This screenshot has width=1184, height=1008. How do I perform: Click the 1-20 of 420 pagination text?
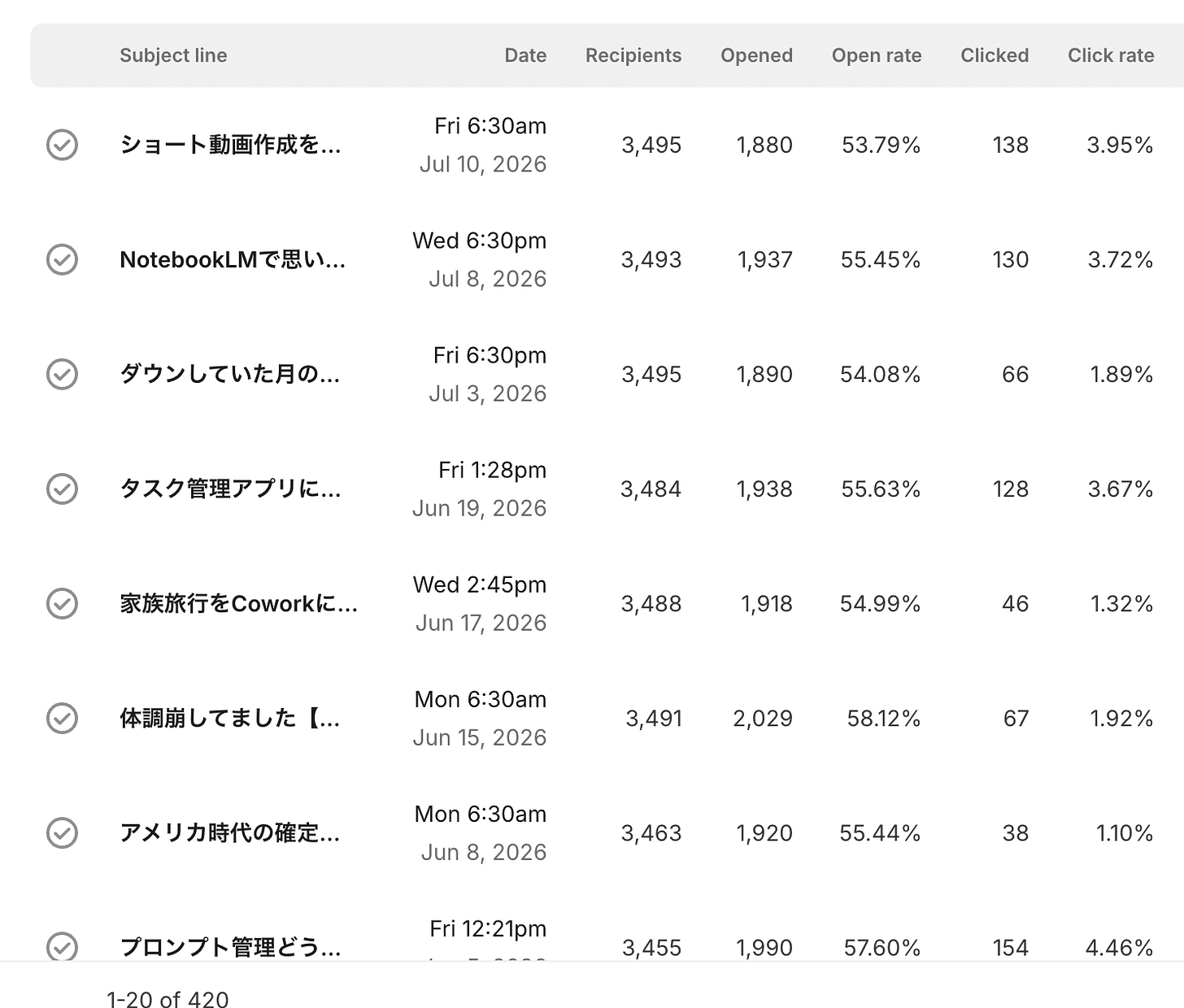[x=168, y=998]
